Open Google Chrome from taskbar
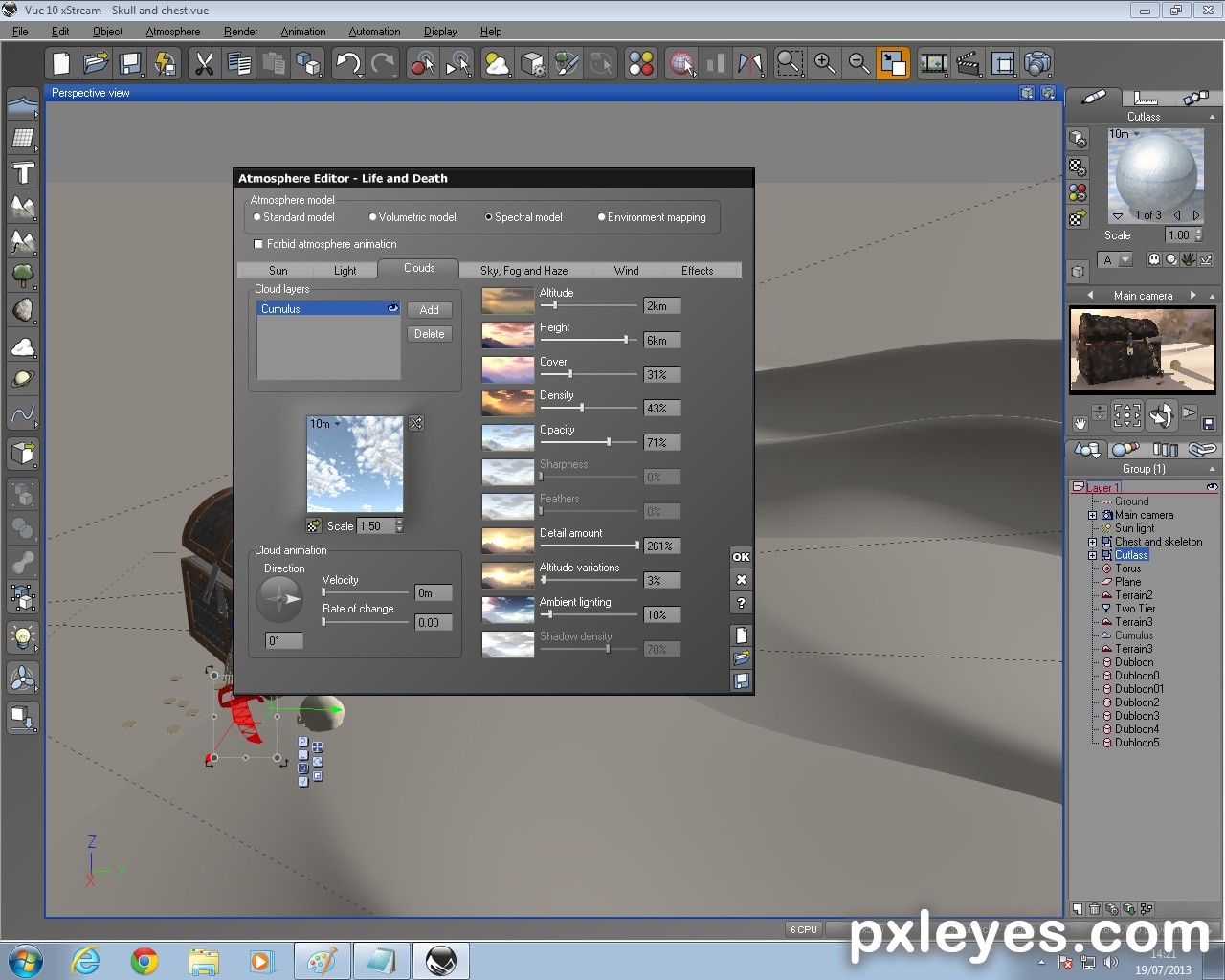Image resolution: width=1225 pixels, height=980 pixels. tap(145, 961)
